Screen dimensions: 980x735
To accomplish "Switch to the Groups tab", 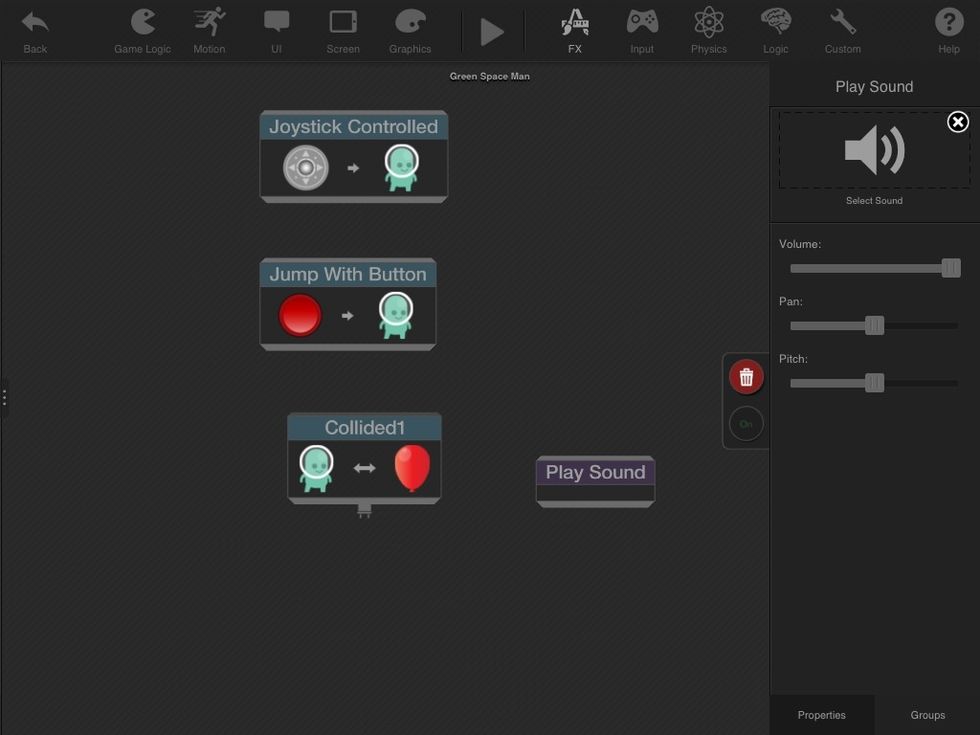I will [x=927, y=714].
